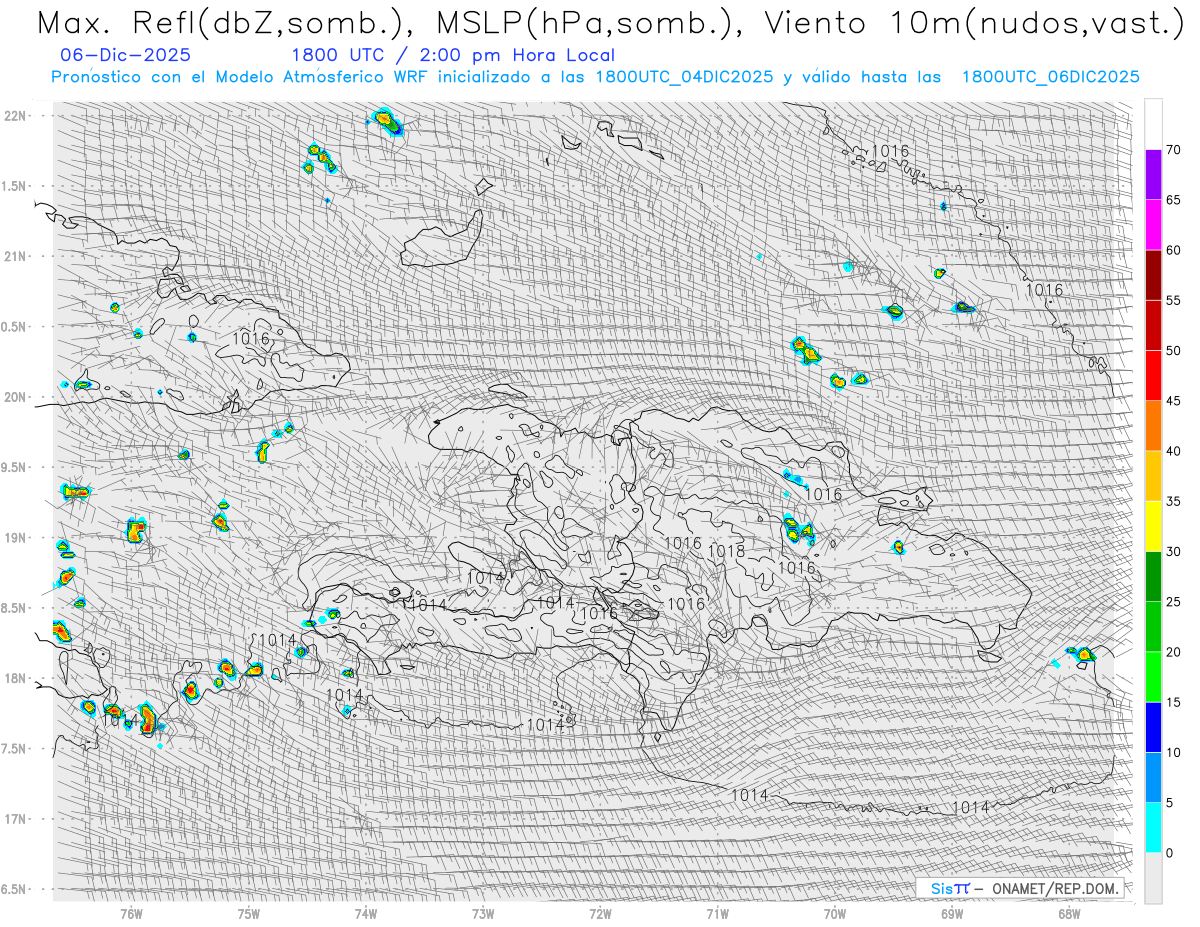Click the '65' colorbar label
Image resolution: width=1200 pixels, height=927 pixels.
pos(1173,200)
